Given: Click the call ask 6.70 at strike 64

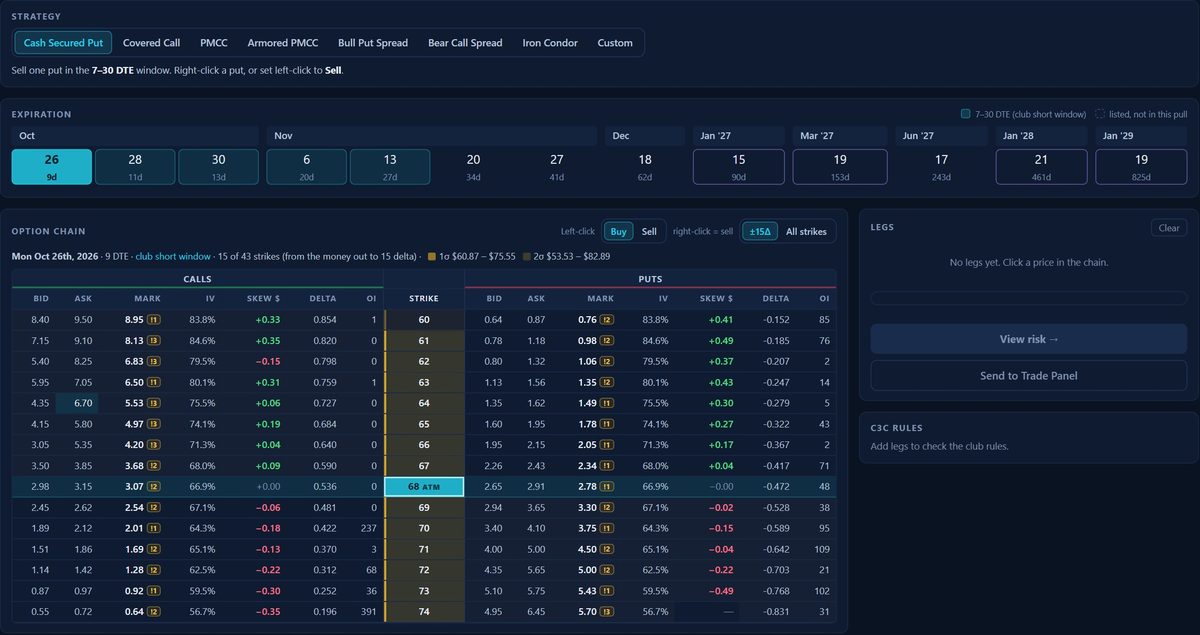Looking at the screenshot, I should click(x=83, y=403).
